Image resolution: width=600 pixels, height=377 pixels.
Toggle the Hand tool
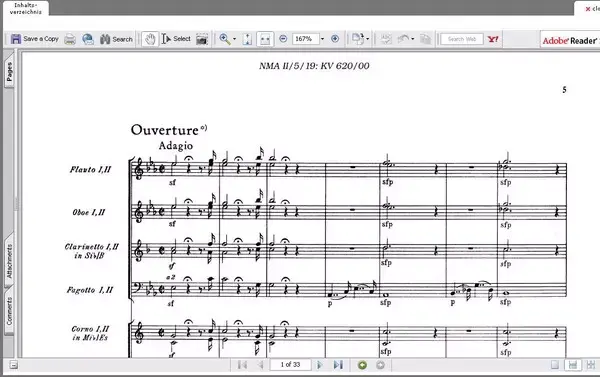coord(150,39)
